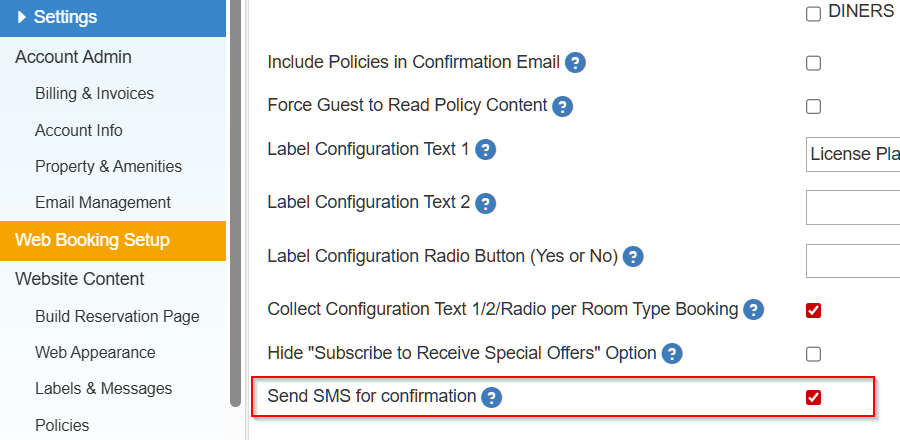Collapse the Settings section arrow
The height and width of the screenshot is (440, 900).
[x=22, y=17]
